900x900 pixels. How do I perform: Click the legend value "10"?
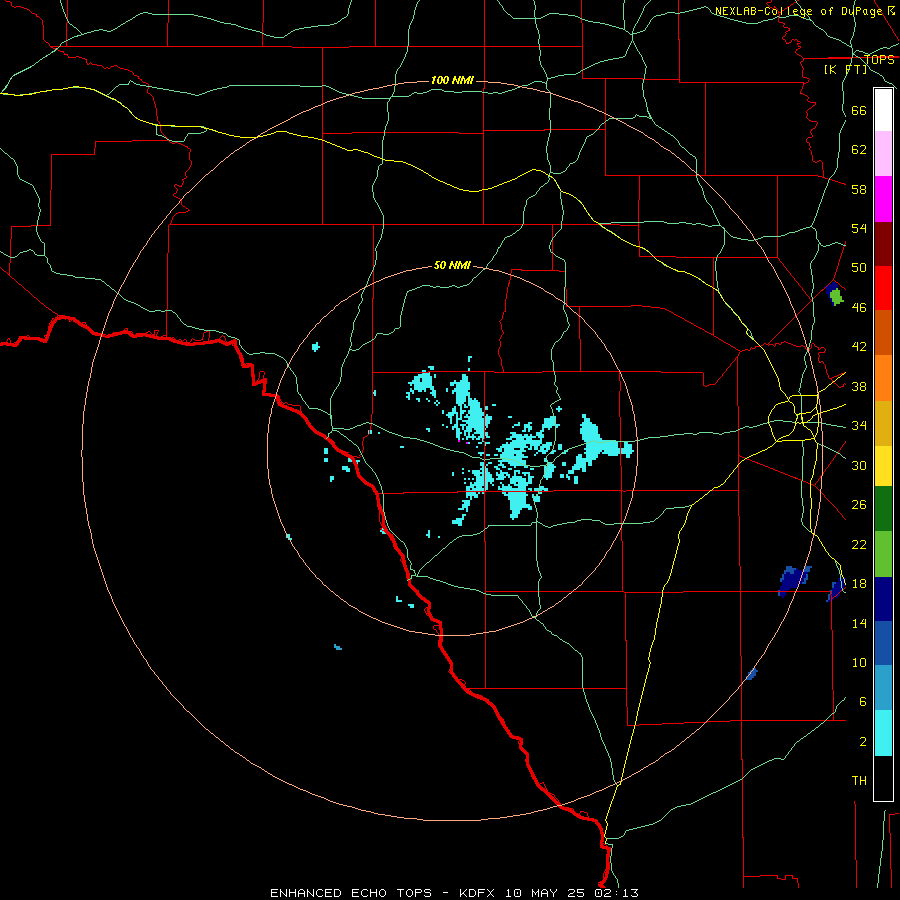(x=859, y=663)
